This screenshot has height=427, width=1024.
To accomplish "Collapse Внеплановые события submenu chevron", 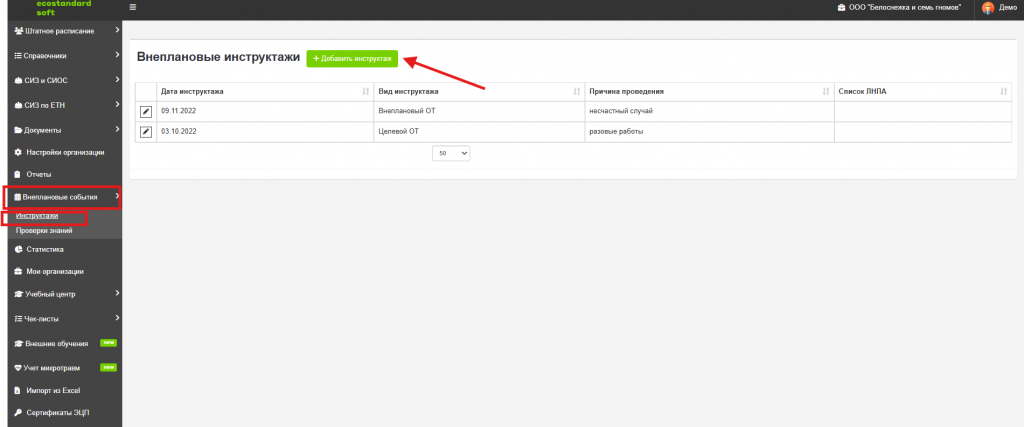I will 116,197.
